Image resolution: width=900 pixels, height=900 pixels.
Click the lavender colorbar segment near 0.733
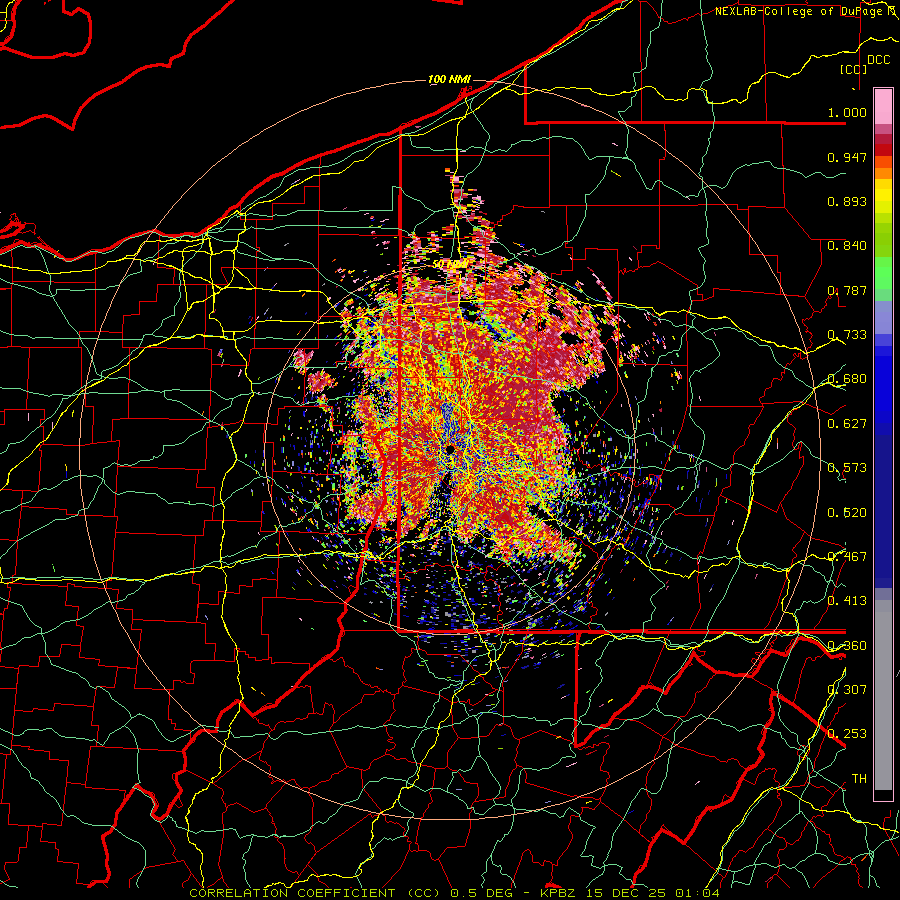click(x=883, y=317)
